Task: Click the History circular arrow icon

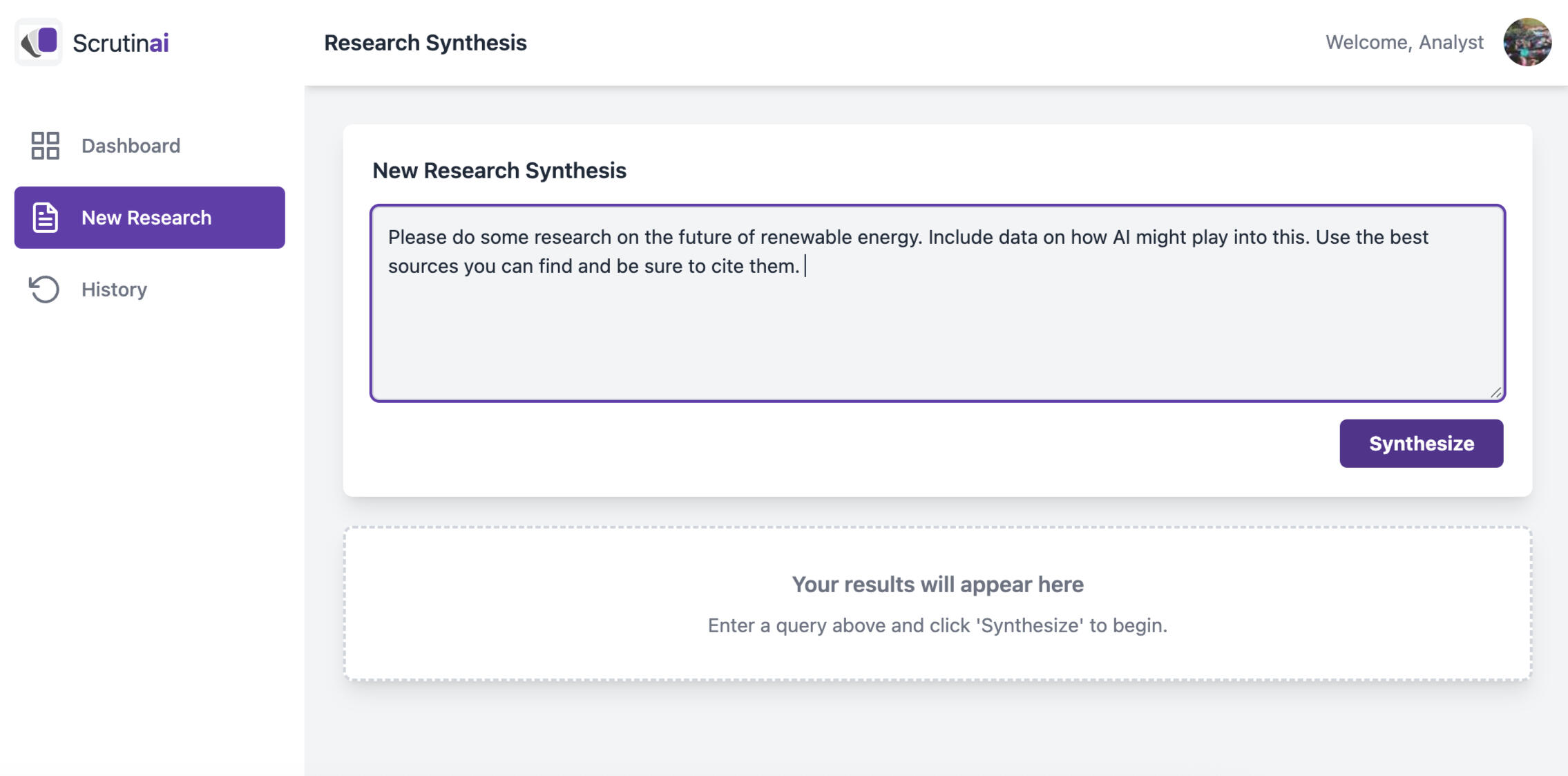Action: coord(44,290)
